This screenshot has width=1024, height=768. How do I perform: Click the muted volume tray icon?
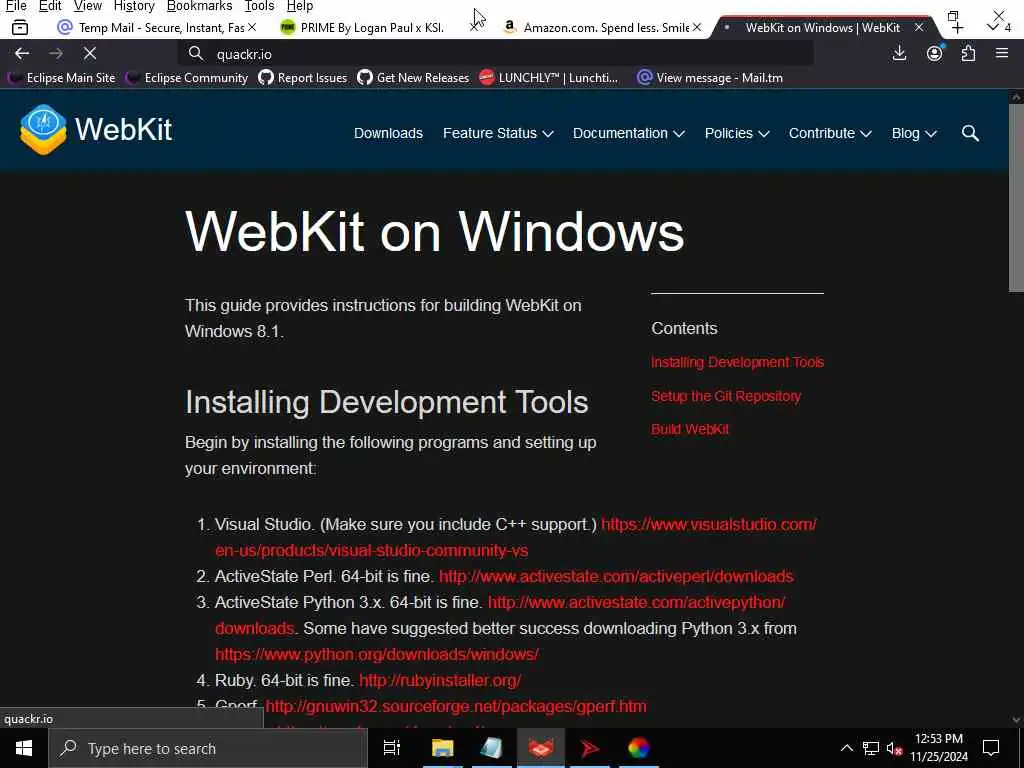tap(894, 748)
